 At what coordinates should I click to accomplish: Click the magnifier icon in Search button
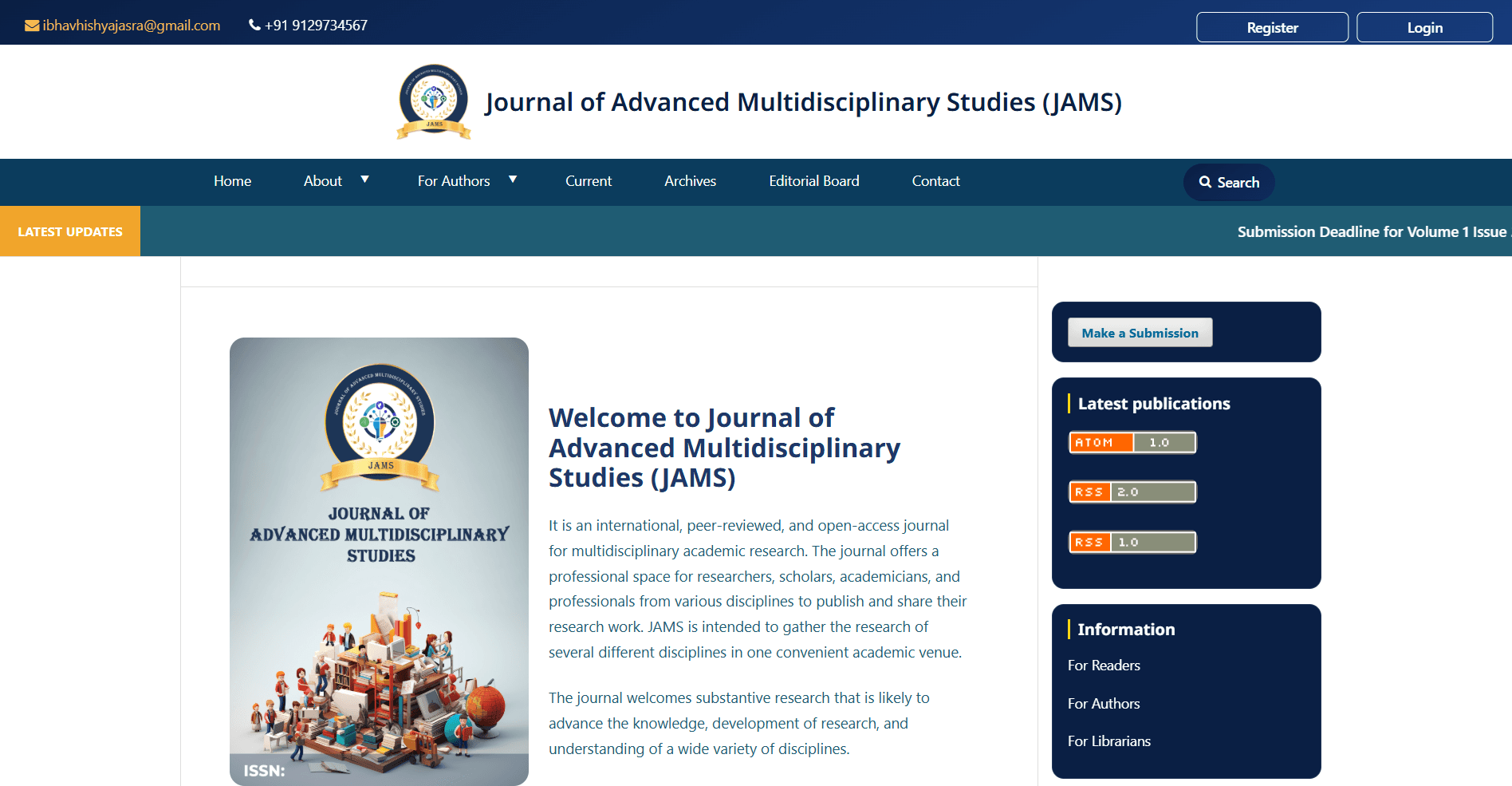point(1205,182)
